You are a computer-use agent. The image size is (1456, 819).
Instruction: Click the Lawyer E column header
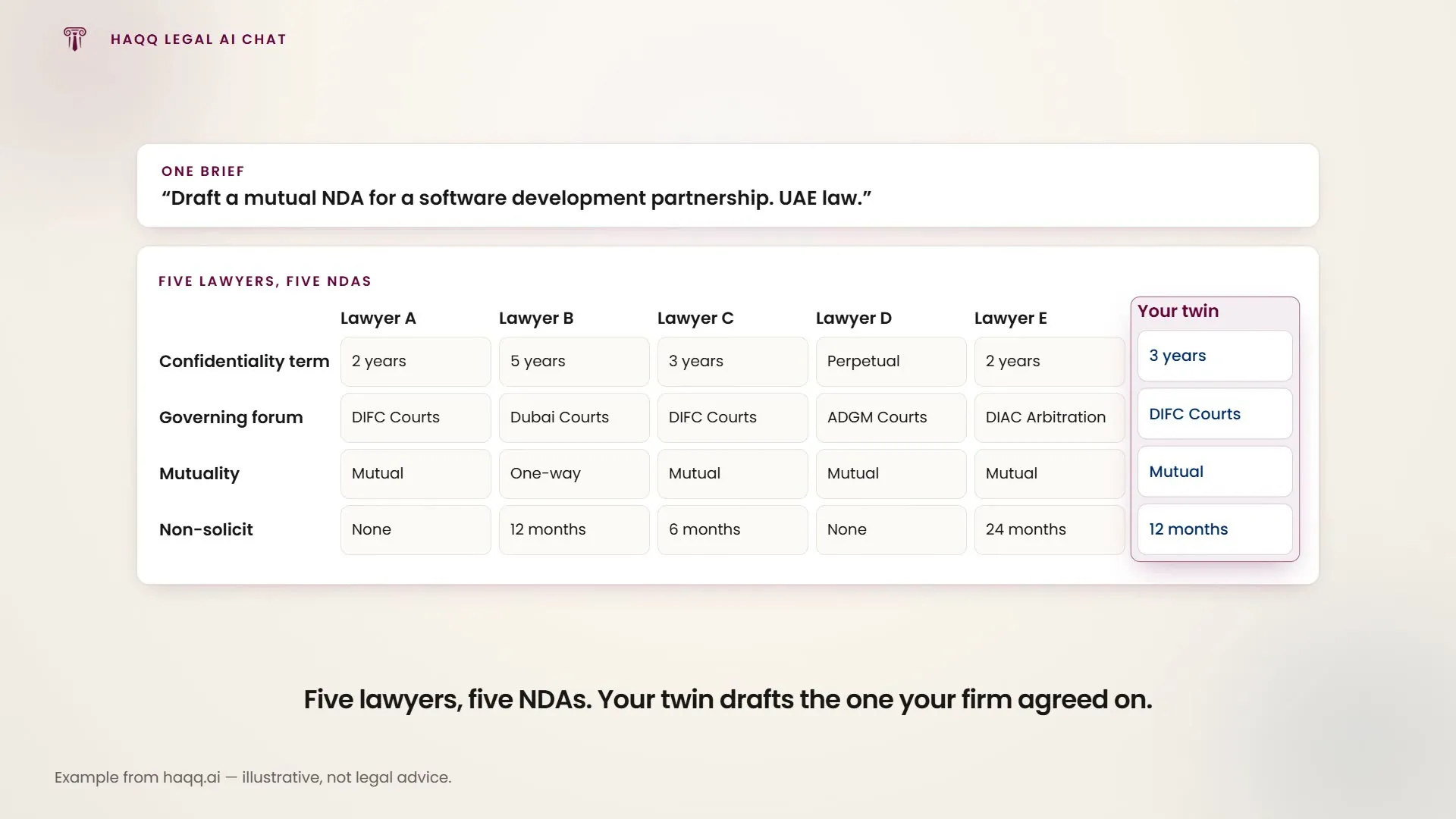pos(1010,318)
